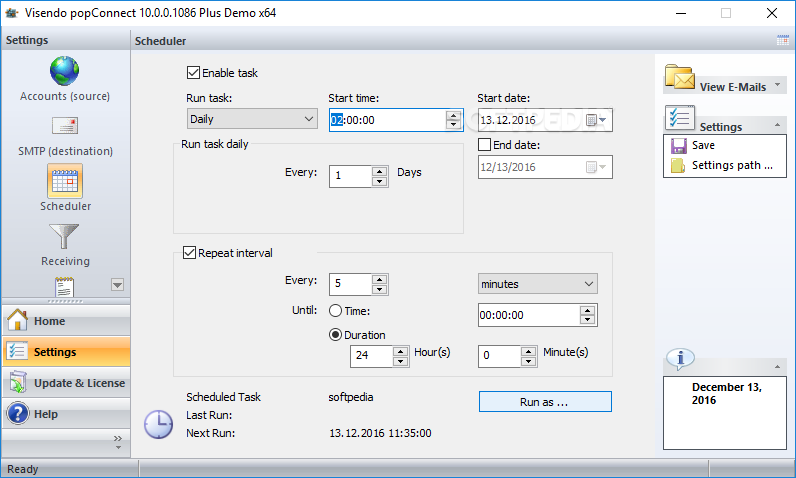Click the View E-Mails folder icon
The width and height of the screenshot is (796, 478).
679,77
